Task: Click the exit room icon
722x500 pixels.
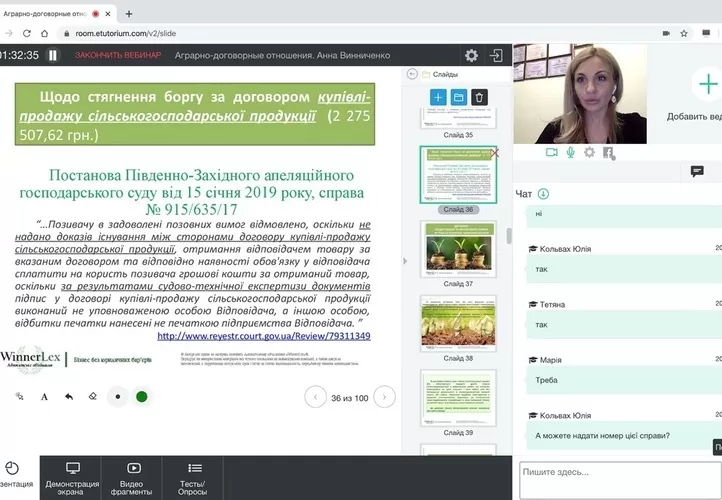Action: pyautogui.click(x=496, y=55)
